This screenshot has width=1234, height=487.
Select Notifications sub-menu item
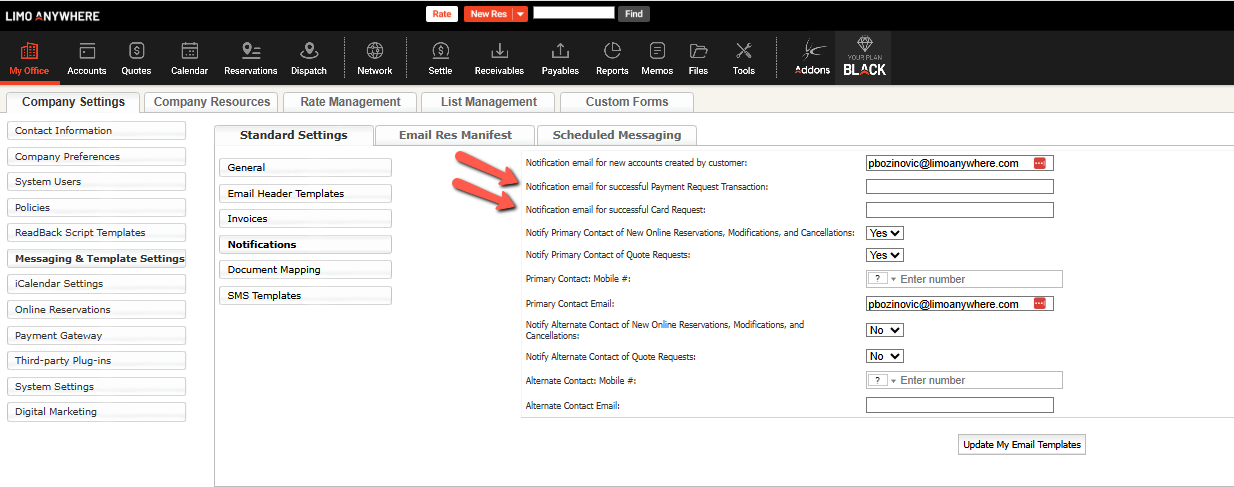(305, 245)
